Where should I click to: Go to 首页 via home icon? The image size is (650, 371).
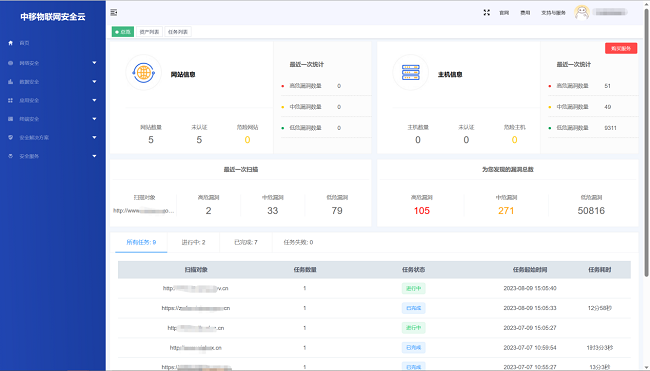pyautogui.click(x=10, y=43)
